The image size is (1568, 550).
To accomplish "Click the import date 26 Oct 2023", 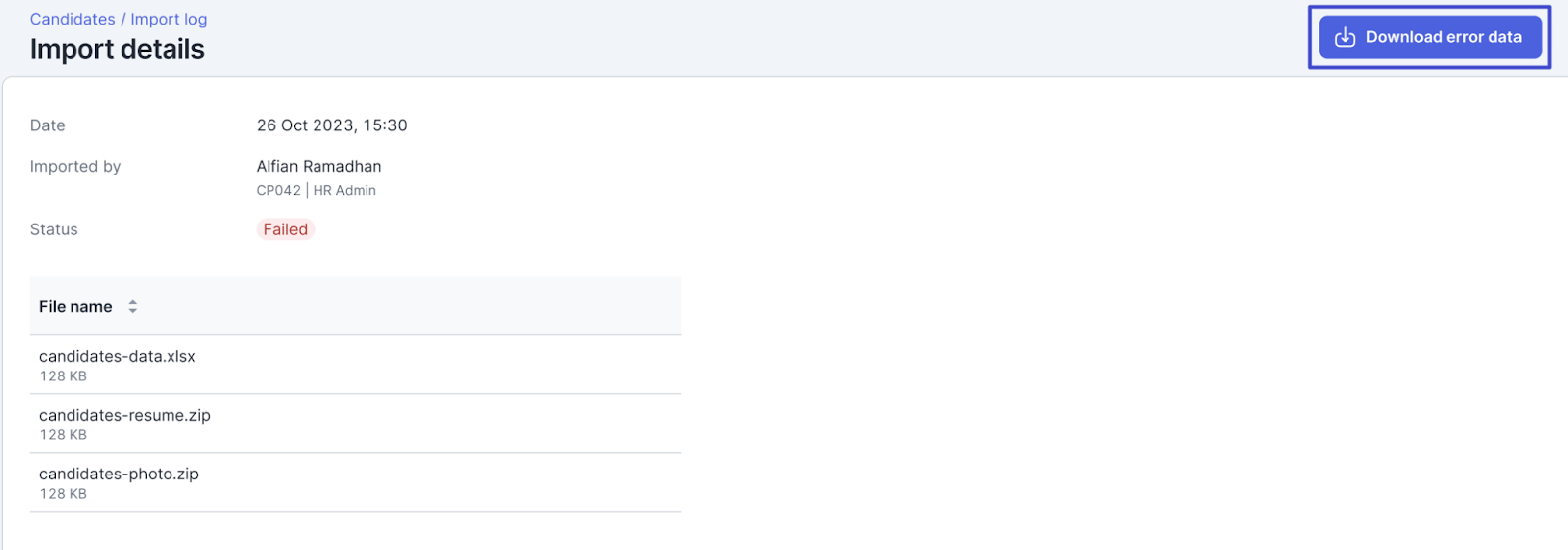I will coord(331,125).
